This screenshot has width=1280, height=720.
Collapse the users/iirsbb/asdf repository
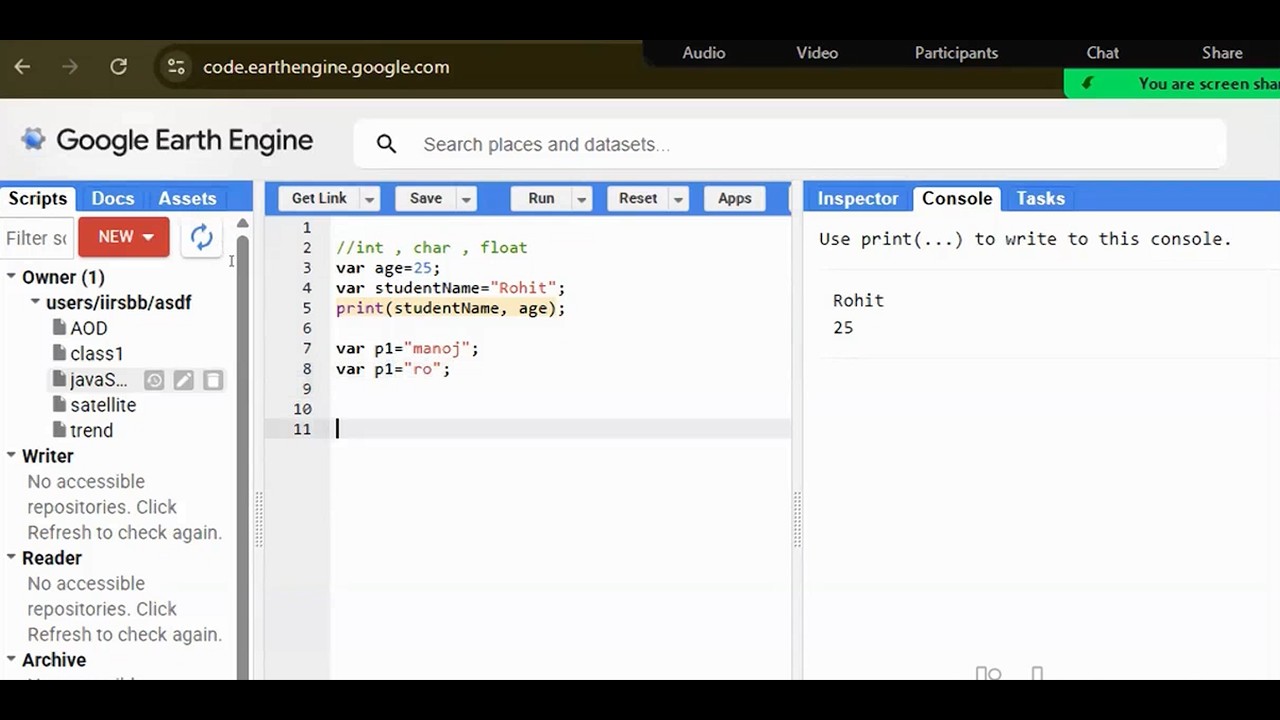coord(35,302)
